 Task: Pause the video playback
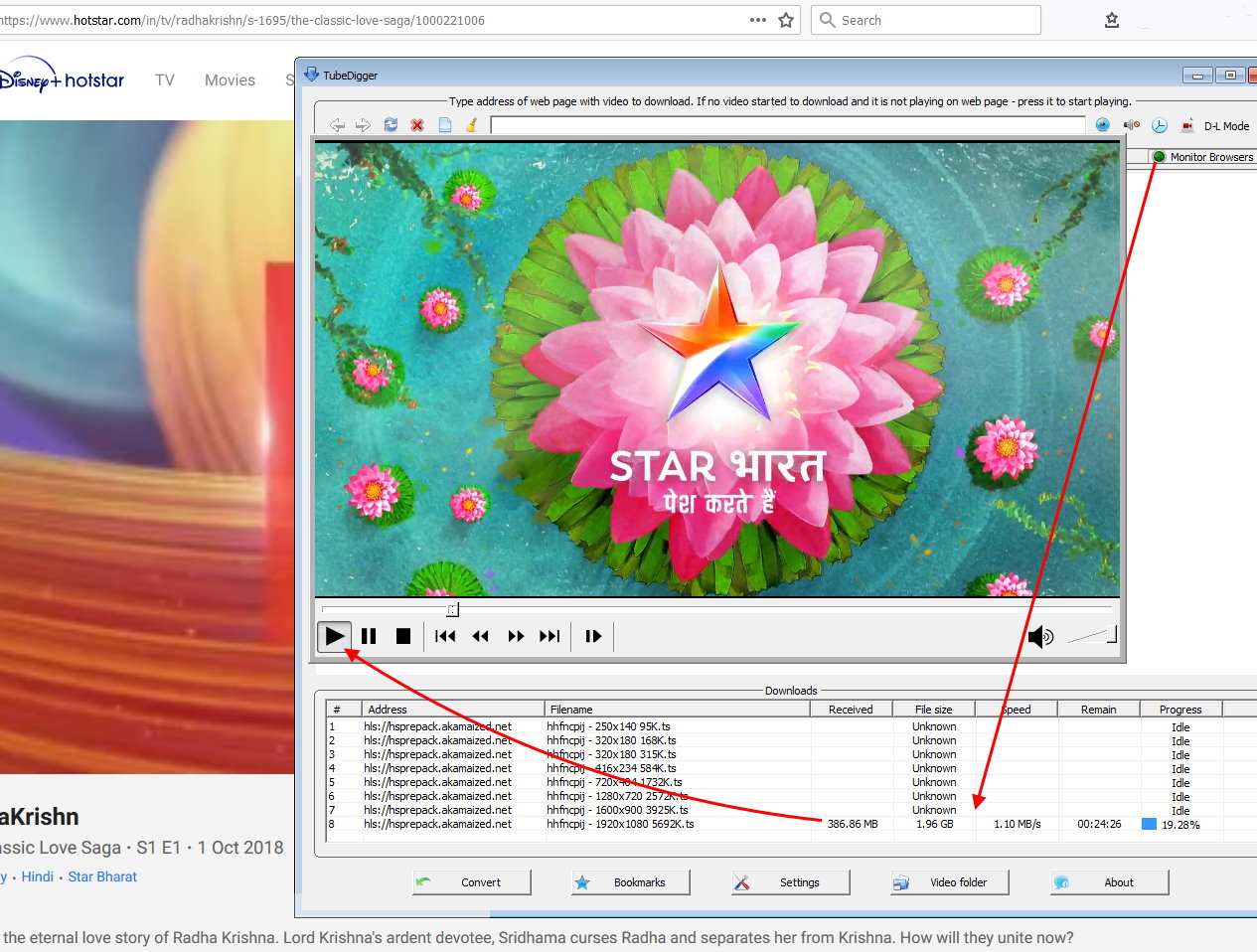pyautogui.click(x=369, y=636)
